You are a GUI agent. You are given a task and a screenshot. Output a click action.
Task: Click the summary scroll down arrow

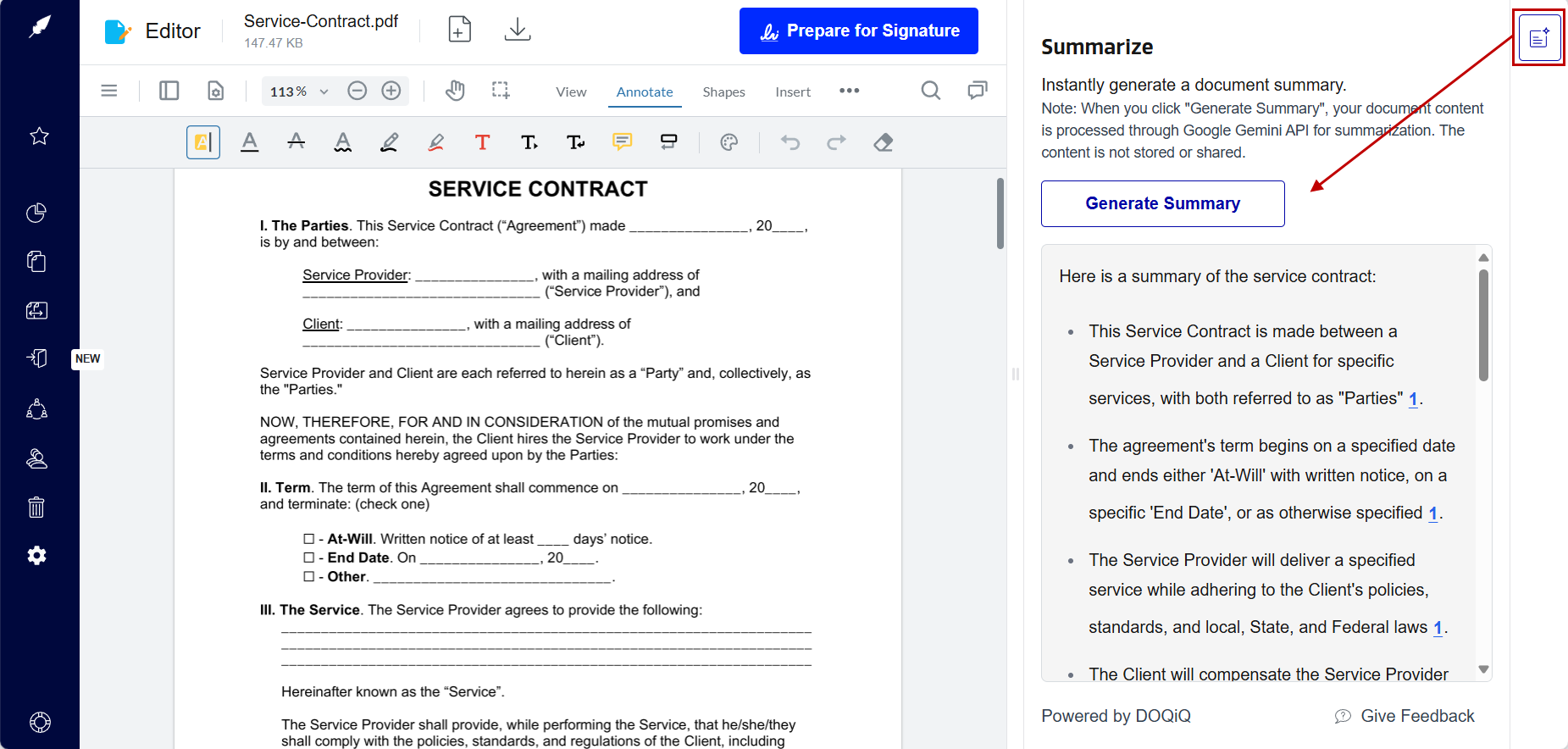click(1483, 669)
